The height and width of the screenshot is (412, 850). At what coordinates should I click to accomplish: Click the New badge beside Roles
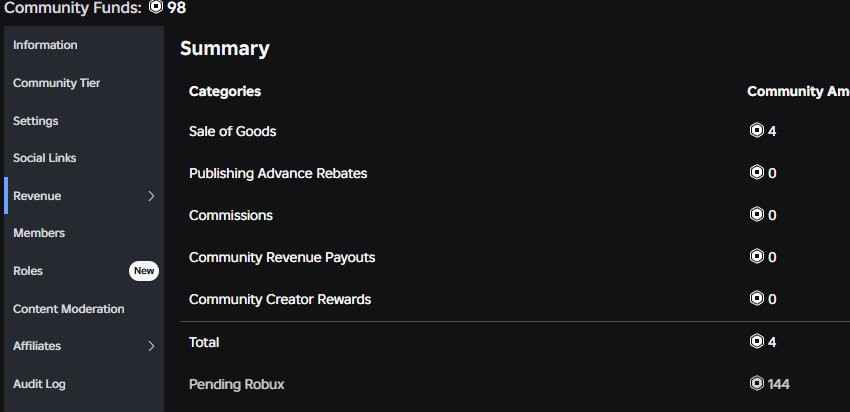coord(144,271)
